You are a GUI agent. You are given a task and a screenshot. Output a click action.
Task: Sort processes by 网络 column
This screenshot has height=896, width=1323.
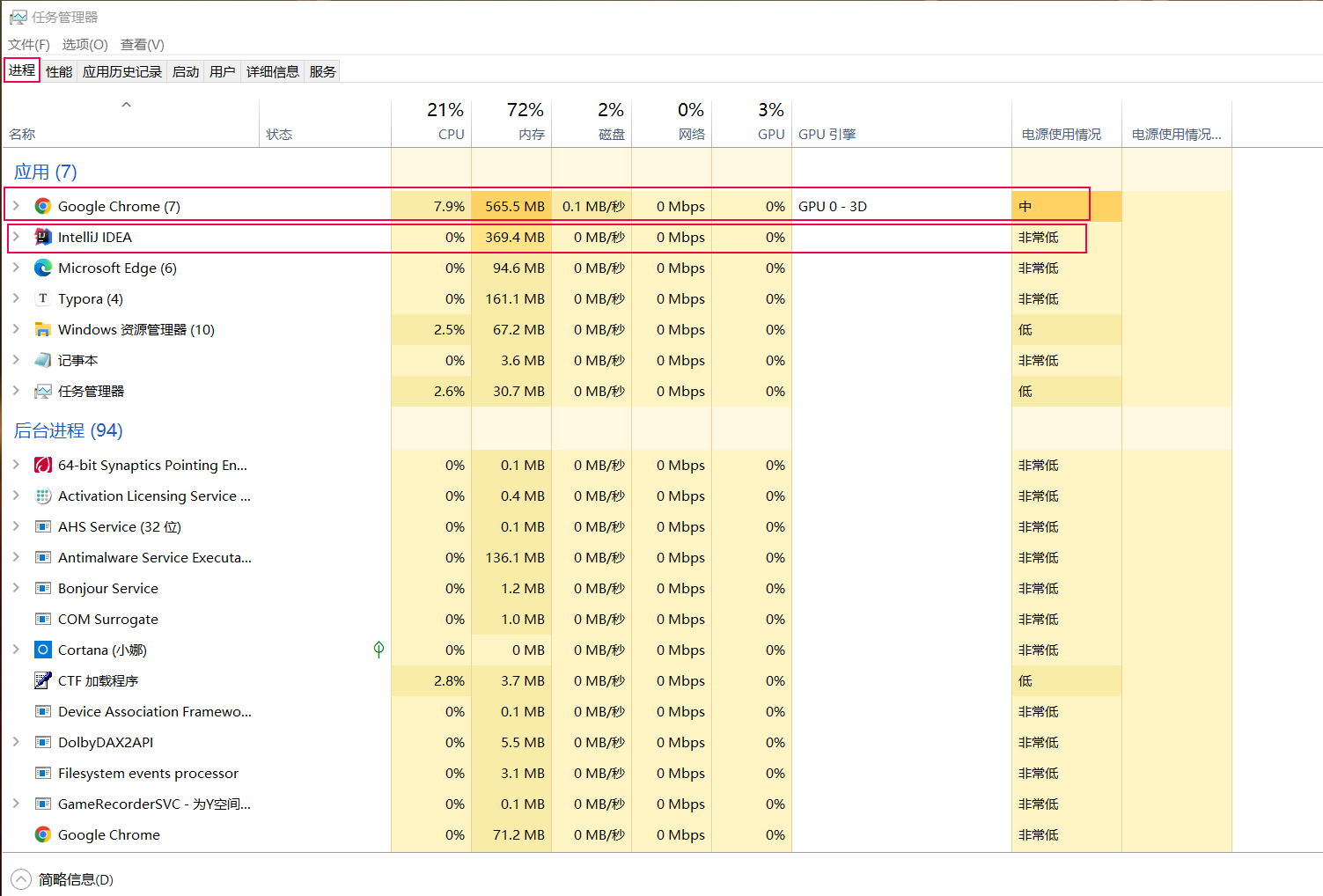click(x=672, y=122)
